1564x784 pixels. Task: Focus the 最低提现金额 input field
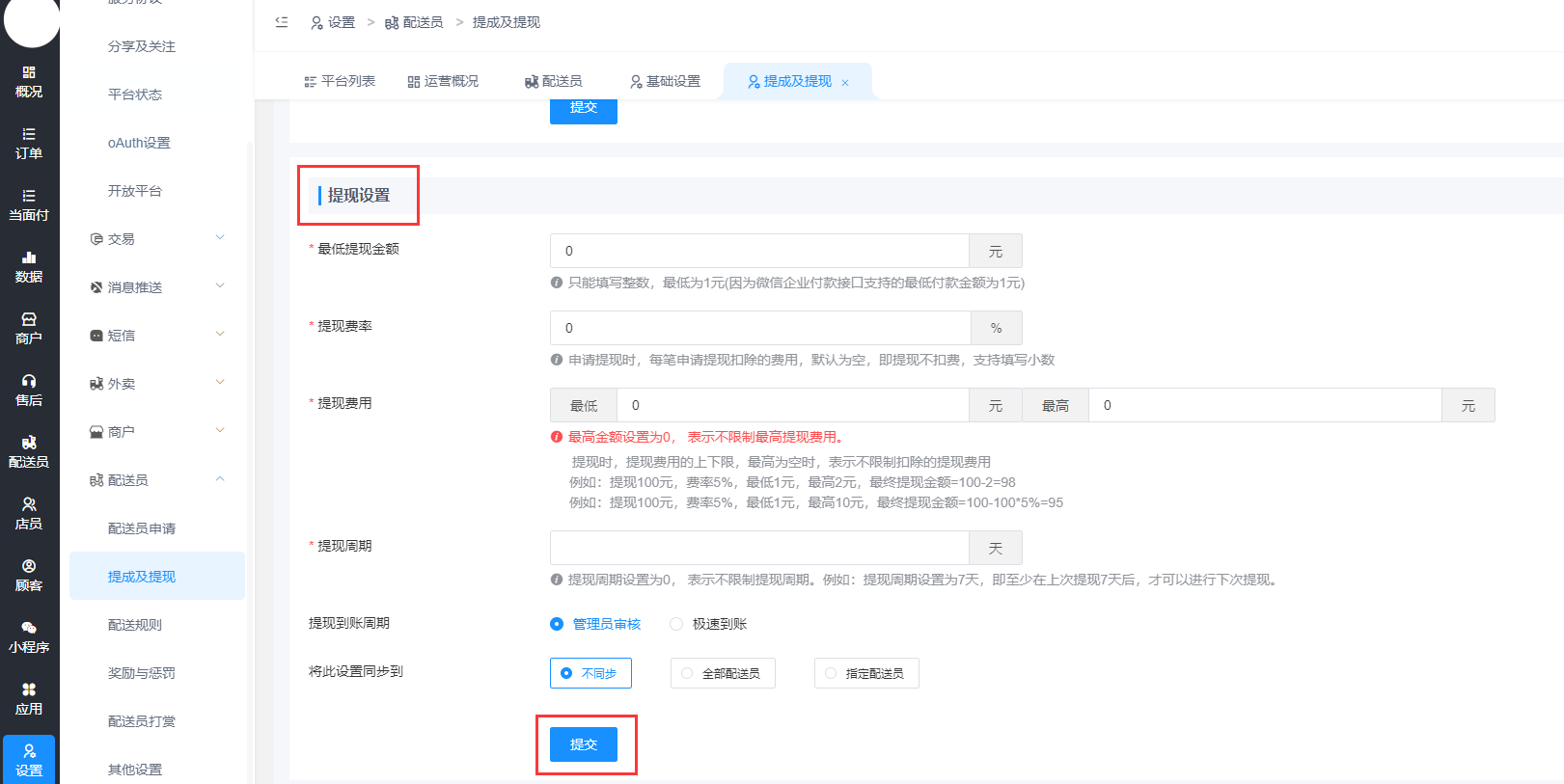(x=759, y=251)
